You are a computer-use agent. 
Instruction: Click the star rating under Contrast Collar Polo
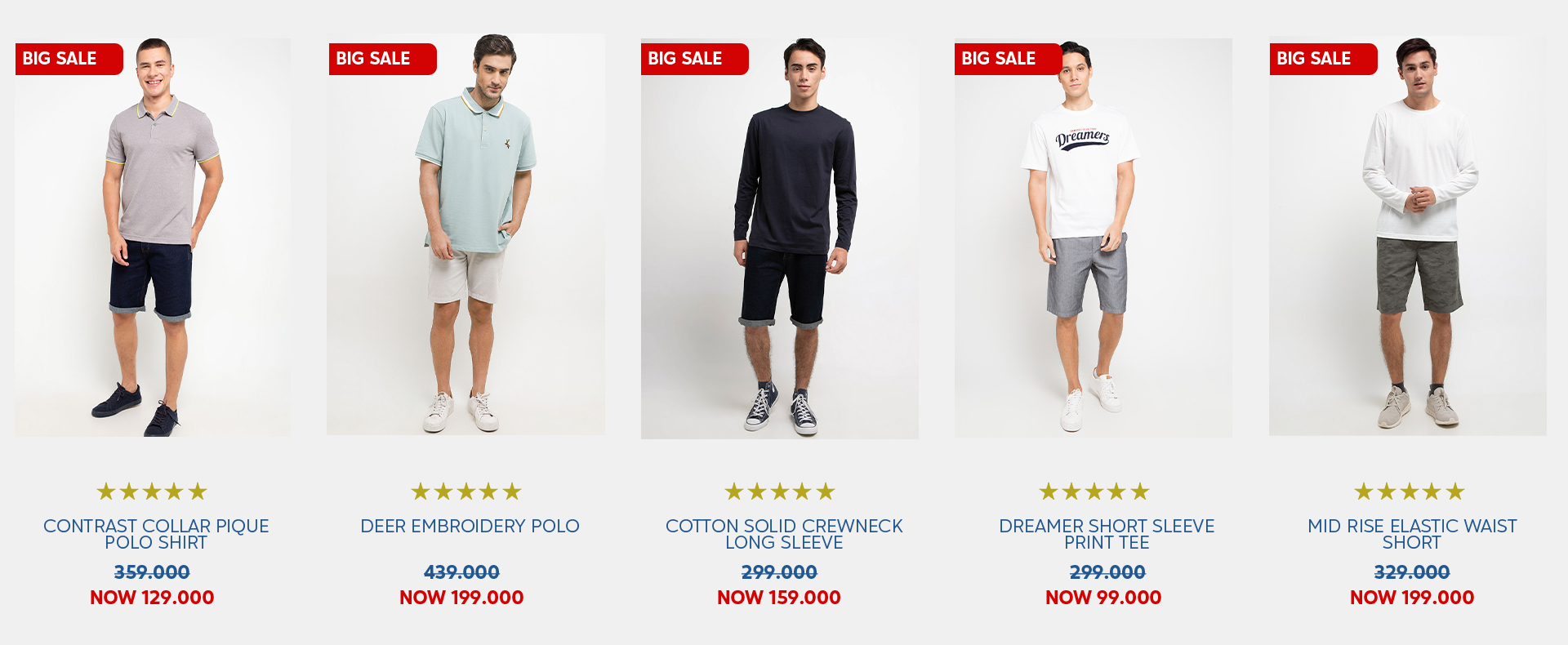152,492
